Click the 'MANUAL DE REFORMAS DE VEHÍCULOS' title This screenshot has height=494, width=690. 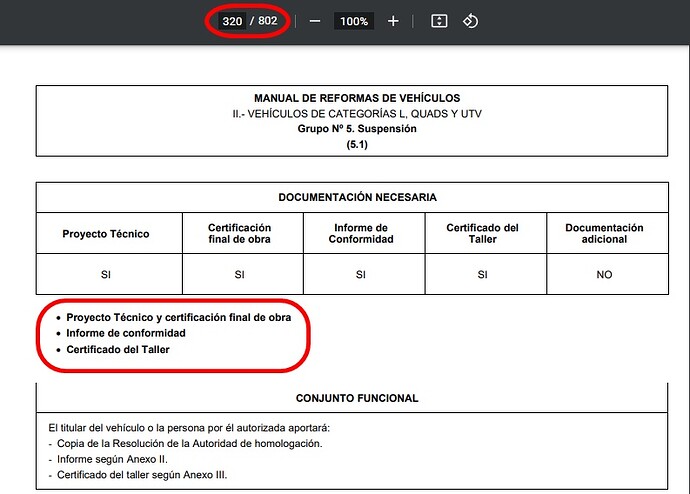pos(357,98)
